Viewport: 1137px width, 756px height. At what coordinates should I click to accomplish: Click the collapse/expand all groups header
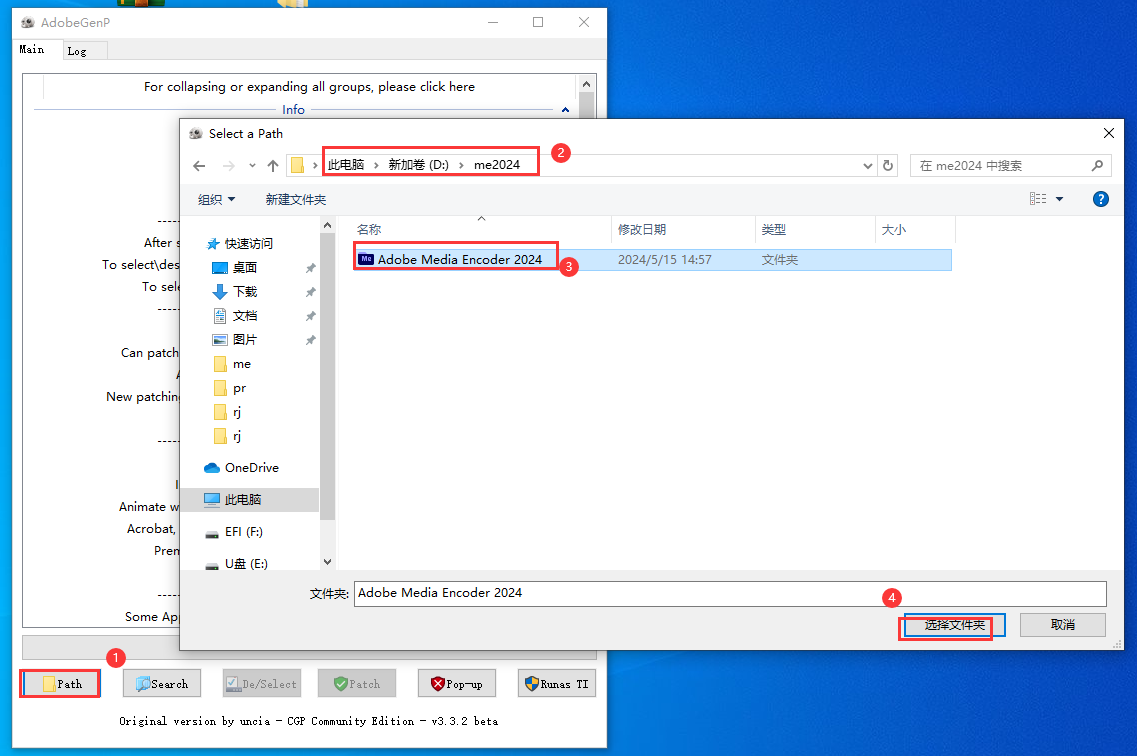[x=309, y=87]
